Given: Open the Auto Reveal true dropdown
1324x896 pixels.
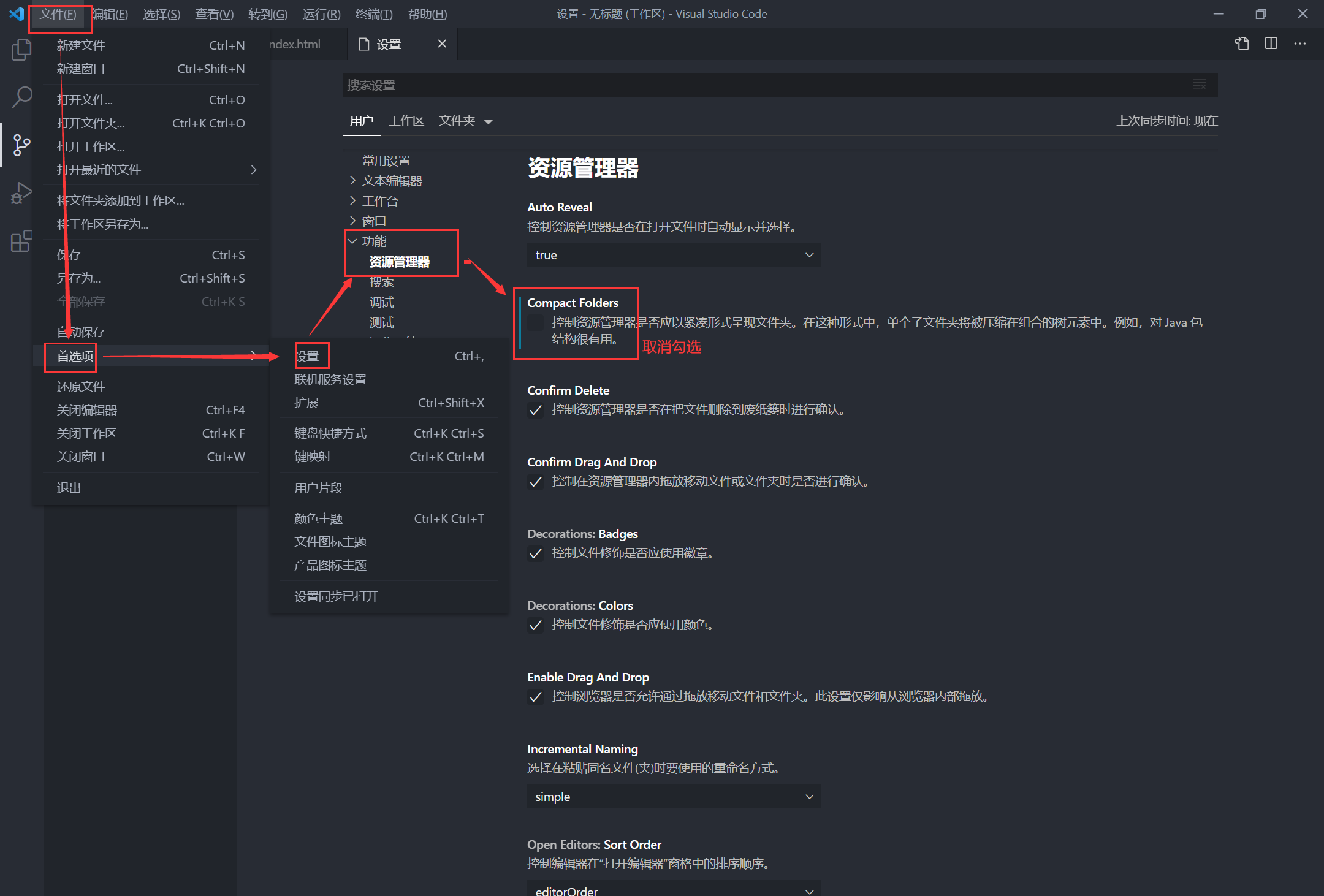Looking at the screenshot, I should click(674, 255).
